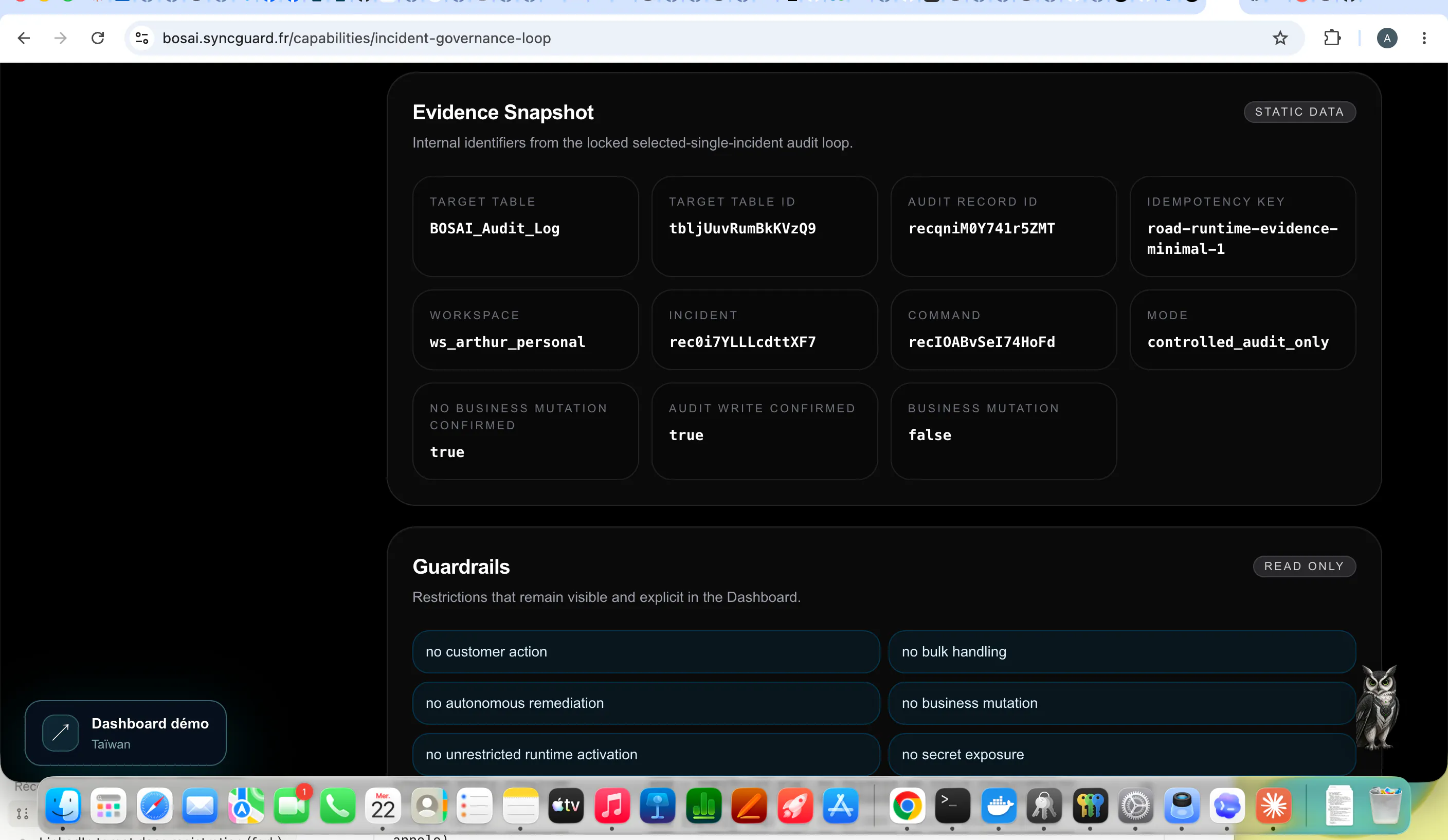Click the ws_arthur_personal workspace value

click(508, 342)
